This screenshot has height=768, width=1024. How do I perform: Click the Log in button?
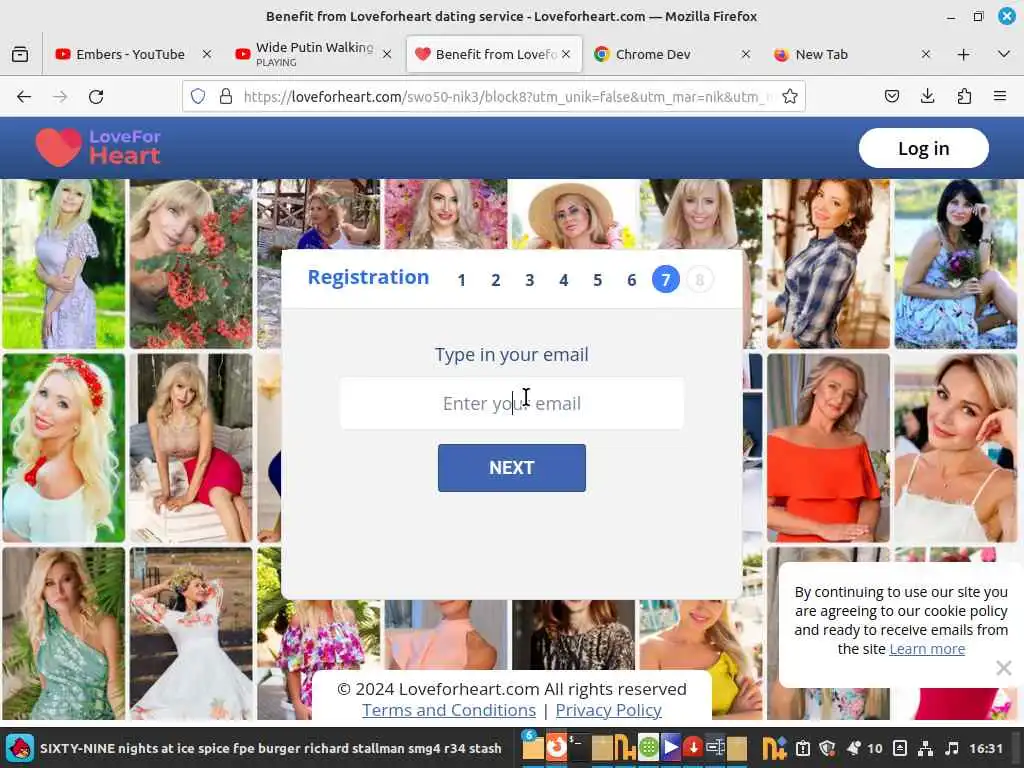[923, 148]
